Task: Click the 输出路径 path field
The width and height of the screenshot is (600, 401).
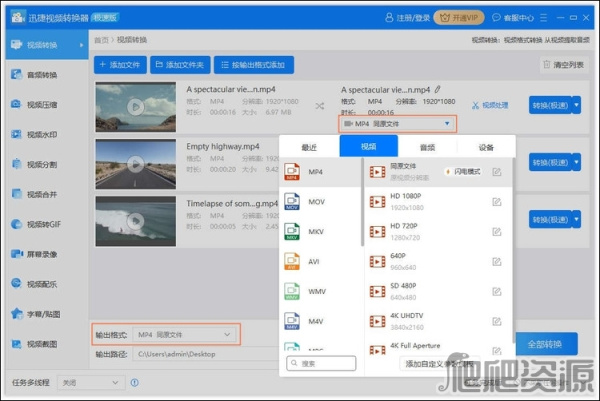Action: point(207,354)
